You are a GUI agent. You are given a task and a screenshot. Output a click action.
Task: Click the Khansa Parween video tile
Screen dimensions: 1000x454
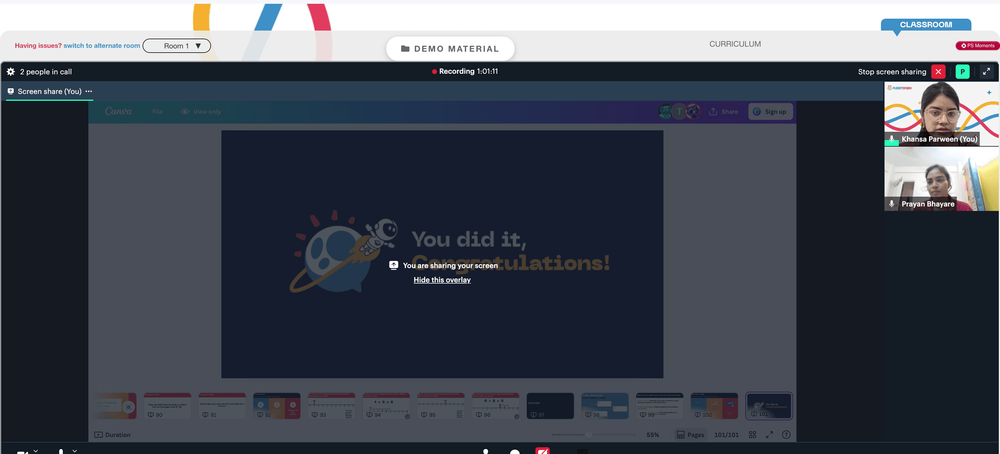click(x=941, y=114)
